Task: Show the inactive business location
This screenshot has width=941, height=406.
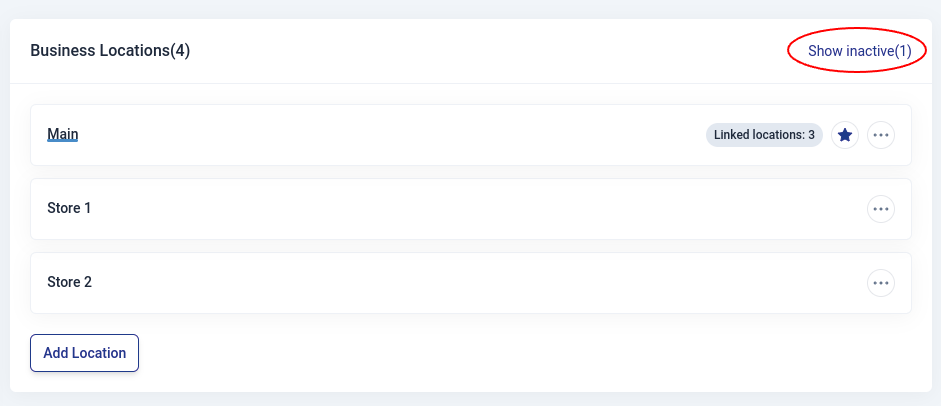Action: 860,51
